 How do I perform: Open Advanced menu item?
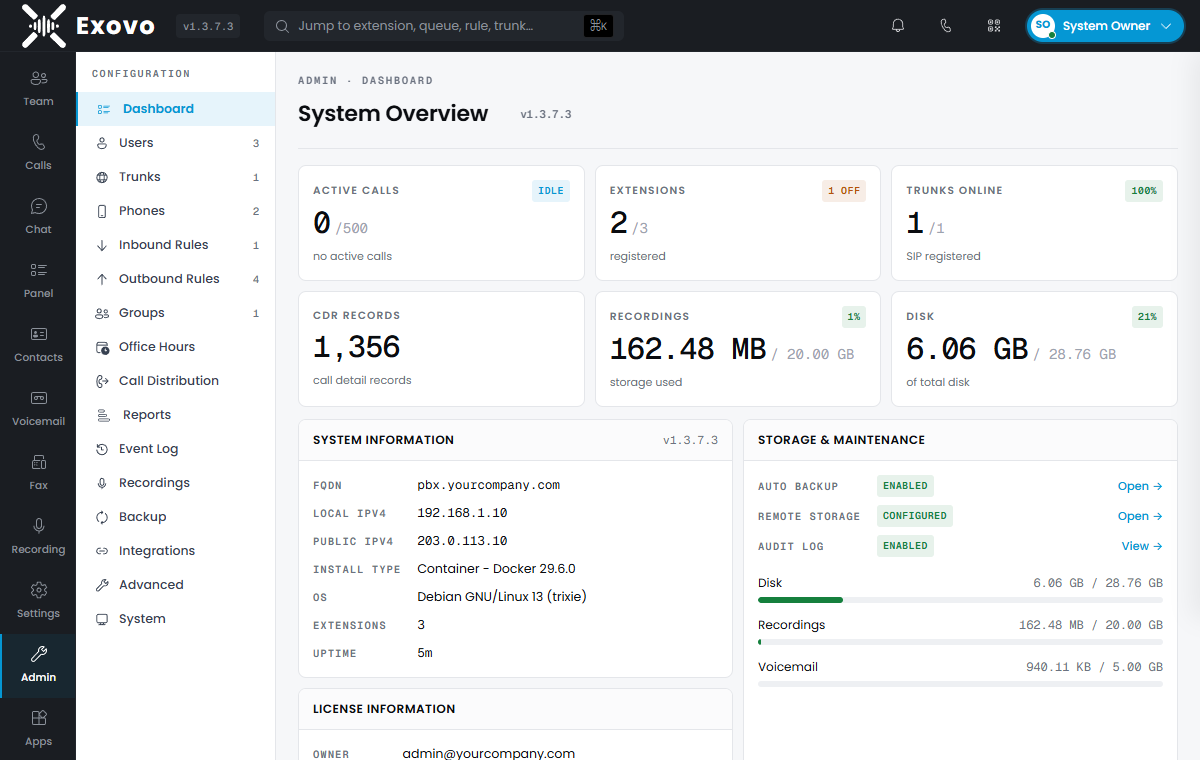(x=175, y=585)
